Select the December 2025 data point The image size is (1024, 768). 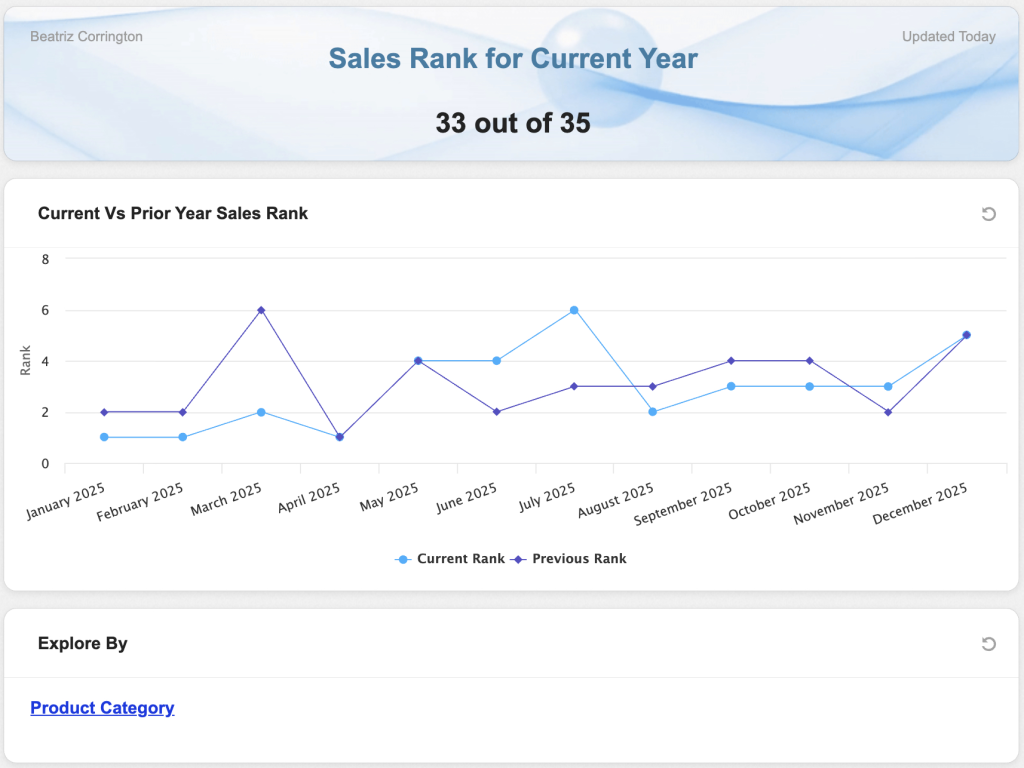pyautogui.click(x=966, y=335)
